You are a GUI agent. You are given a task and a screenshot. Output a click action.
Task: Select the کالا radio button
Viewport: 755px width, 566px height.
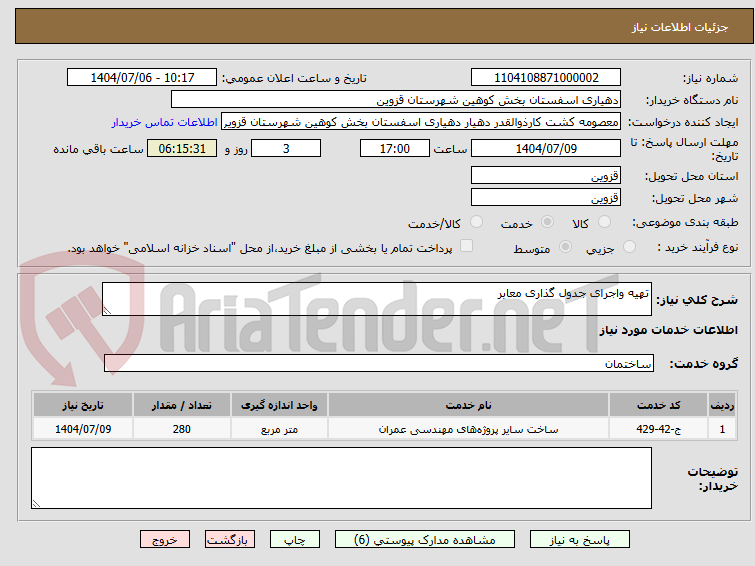click(x=604, y=222)
